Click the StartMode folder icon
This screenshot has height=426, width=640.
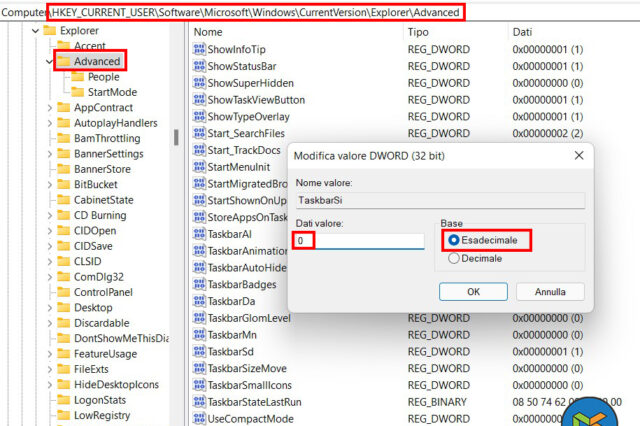[78, 92]
